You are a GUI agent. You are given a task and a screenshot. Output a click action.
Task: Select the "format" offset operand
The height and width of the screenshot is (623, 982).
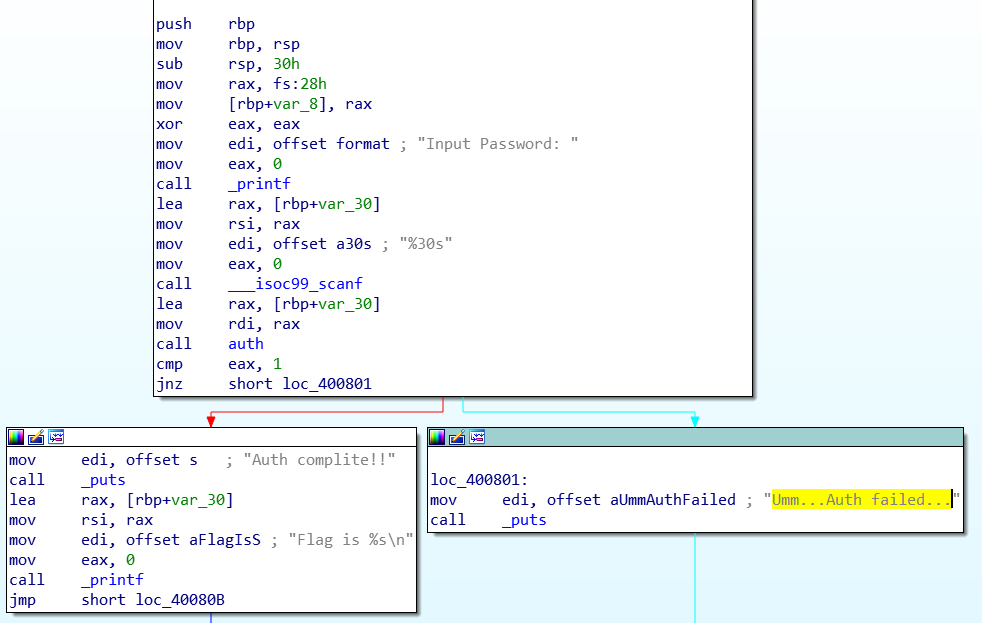[x=363, y=144]
